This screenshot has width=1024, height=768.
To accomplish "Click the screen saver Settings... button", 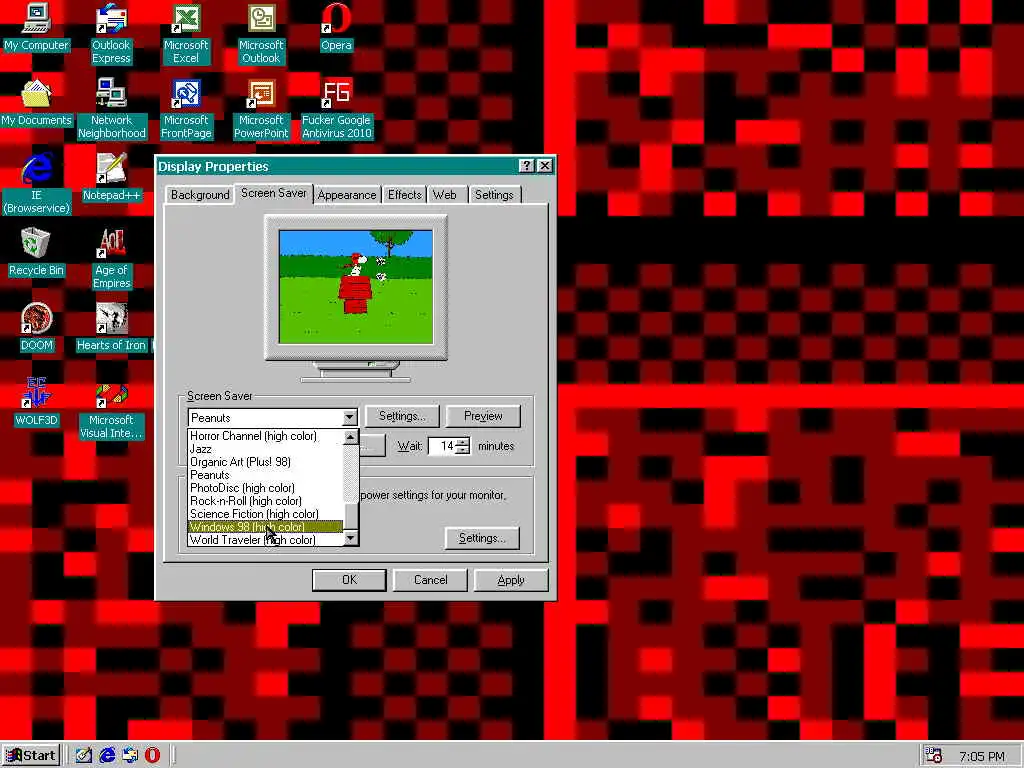I will click(x=402, y=416).
